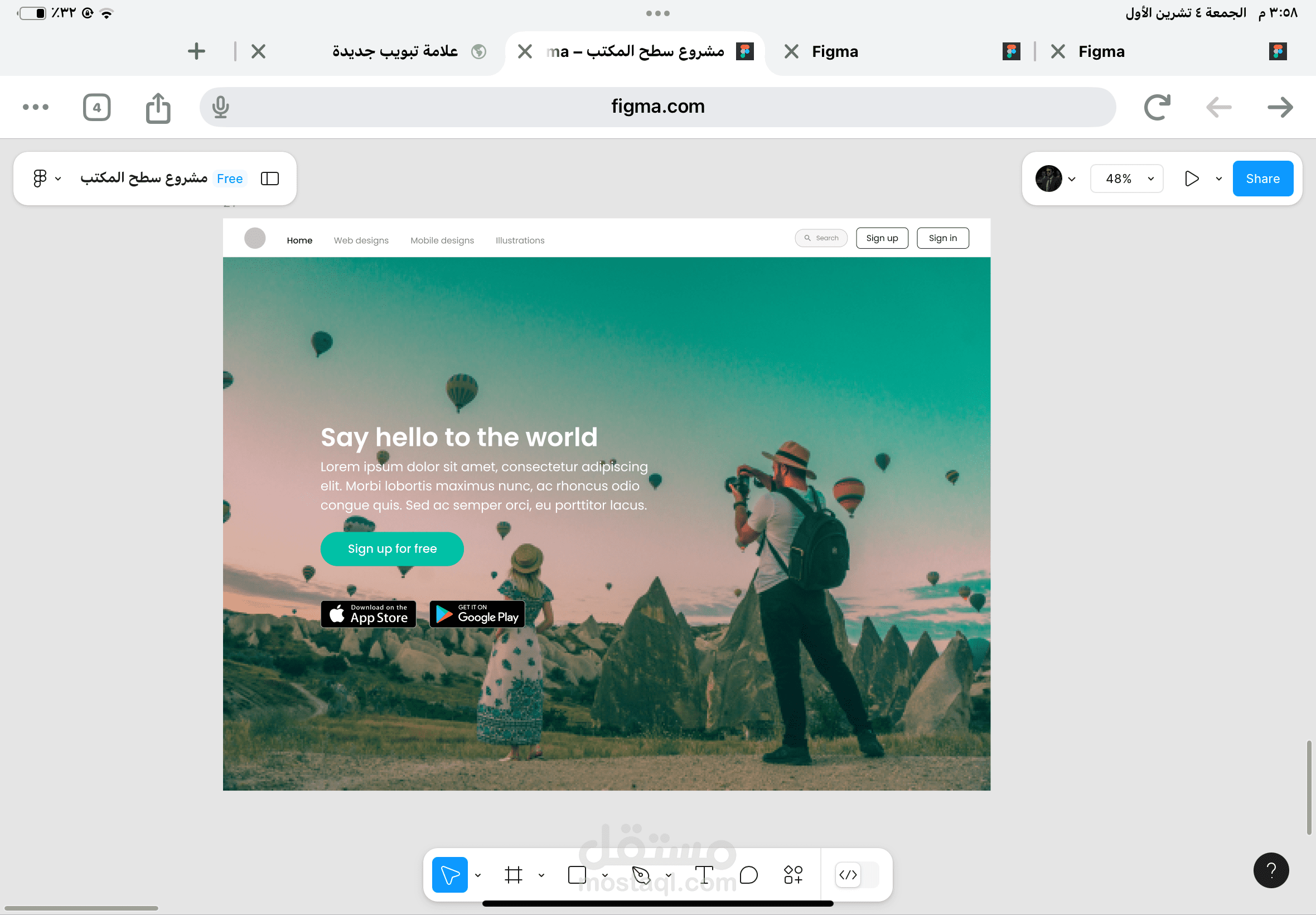Open the help question mark button
The width and height of the screenshot is (1316, 915).
(1271, 870)
